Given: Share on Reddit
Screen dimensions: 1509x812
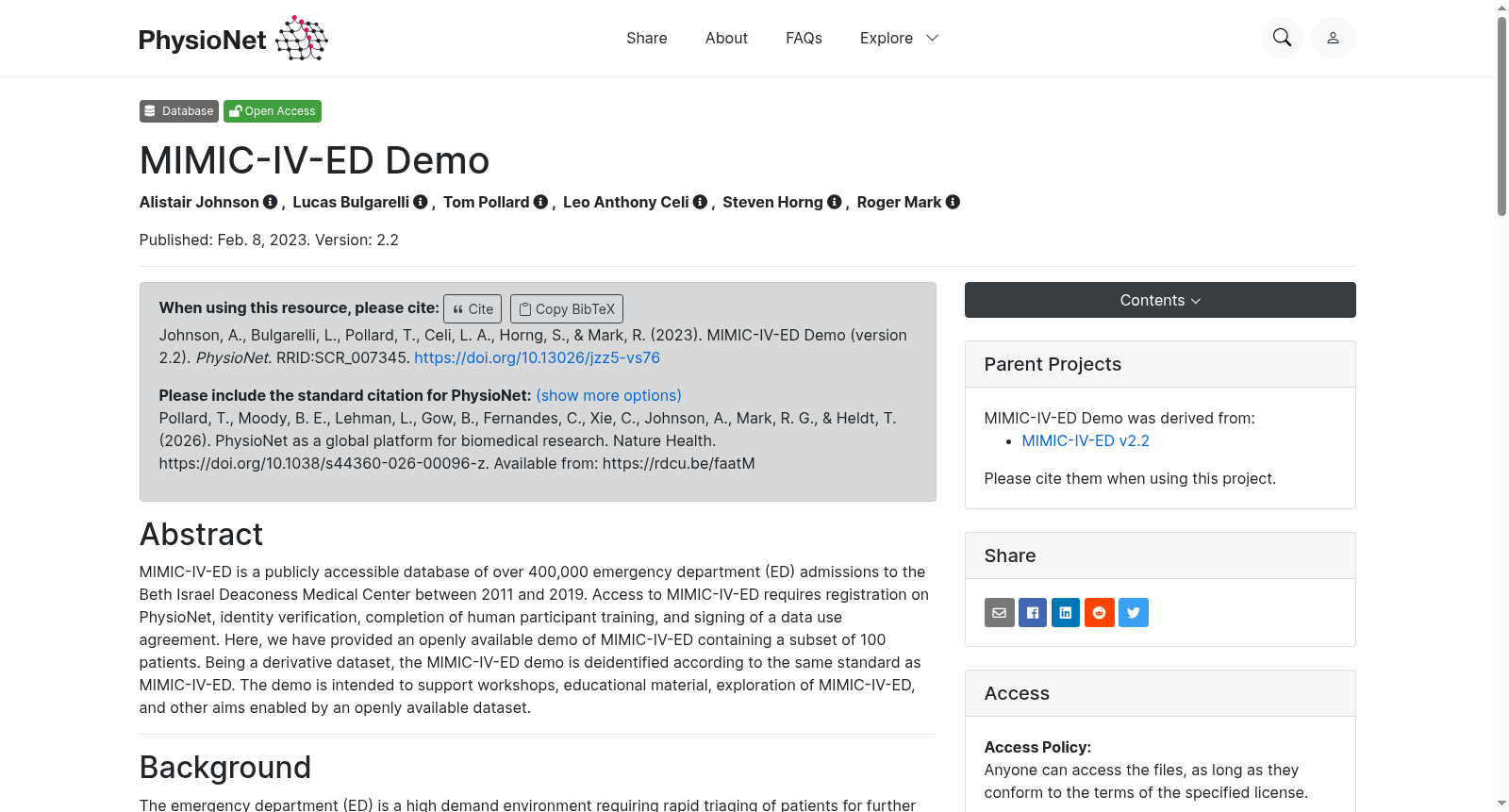Looking at the screenshot, I should [1100, 613].
